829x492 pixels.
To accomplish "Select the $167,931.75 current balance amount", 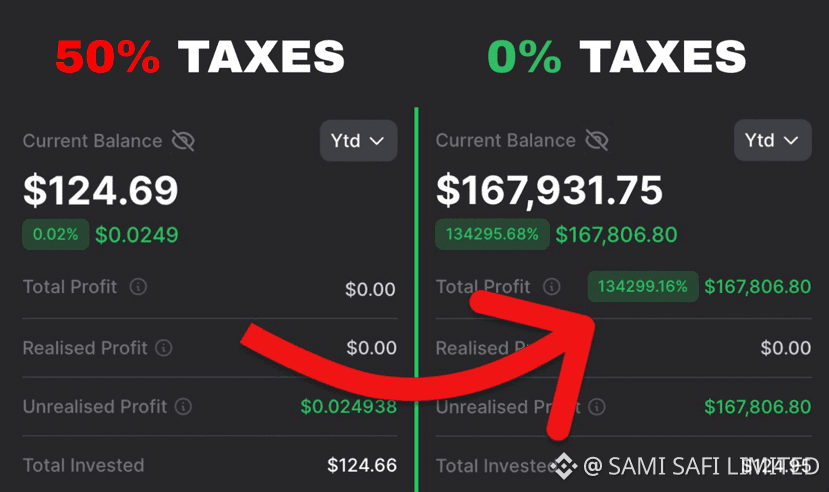I will click(x=549, y=190).
